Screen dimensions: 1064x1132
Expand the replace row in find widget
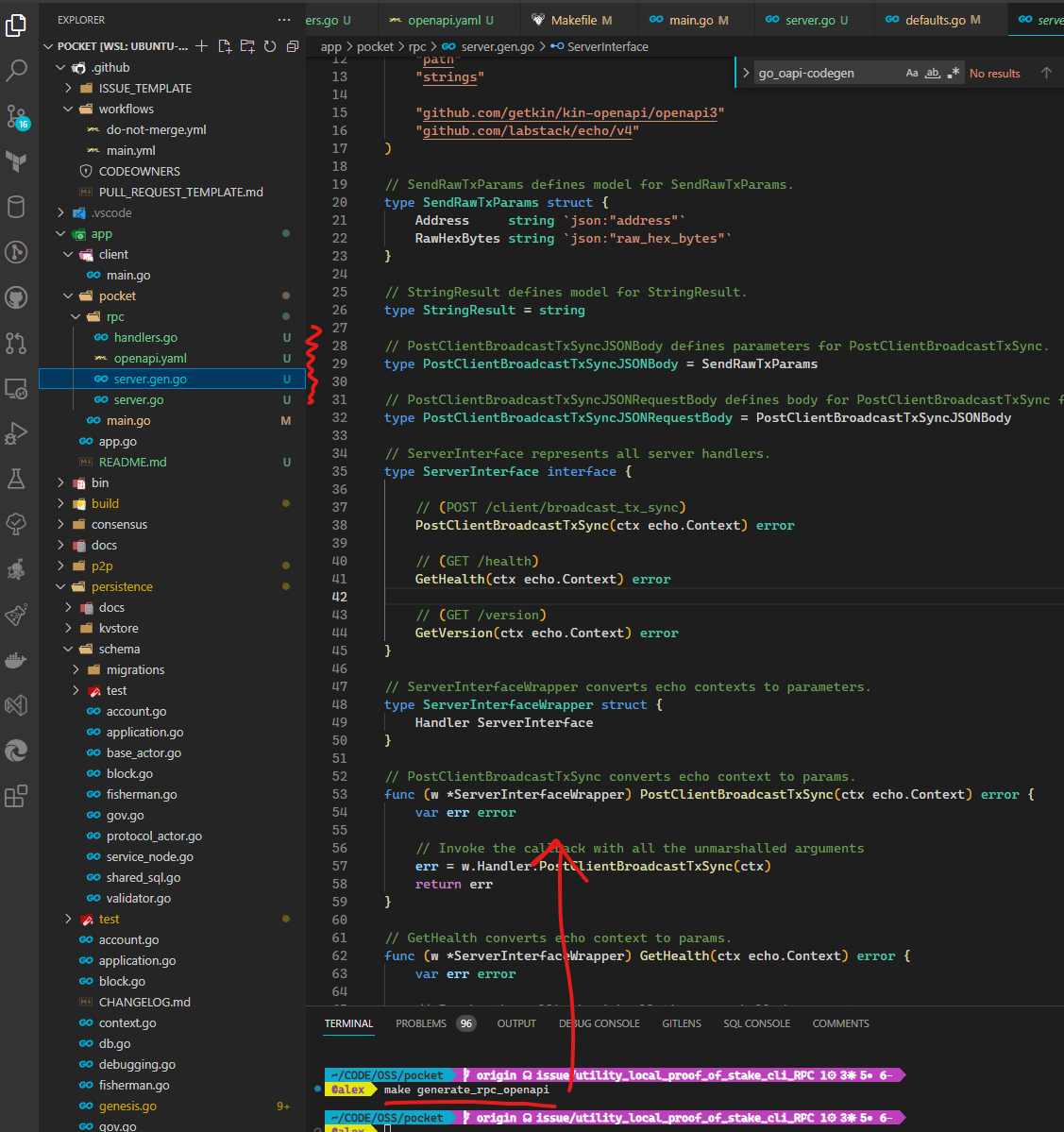coord(746,73)
